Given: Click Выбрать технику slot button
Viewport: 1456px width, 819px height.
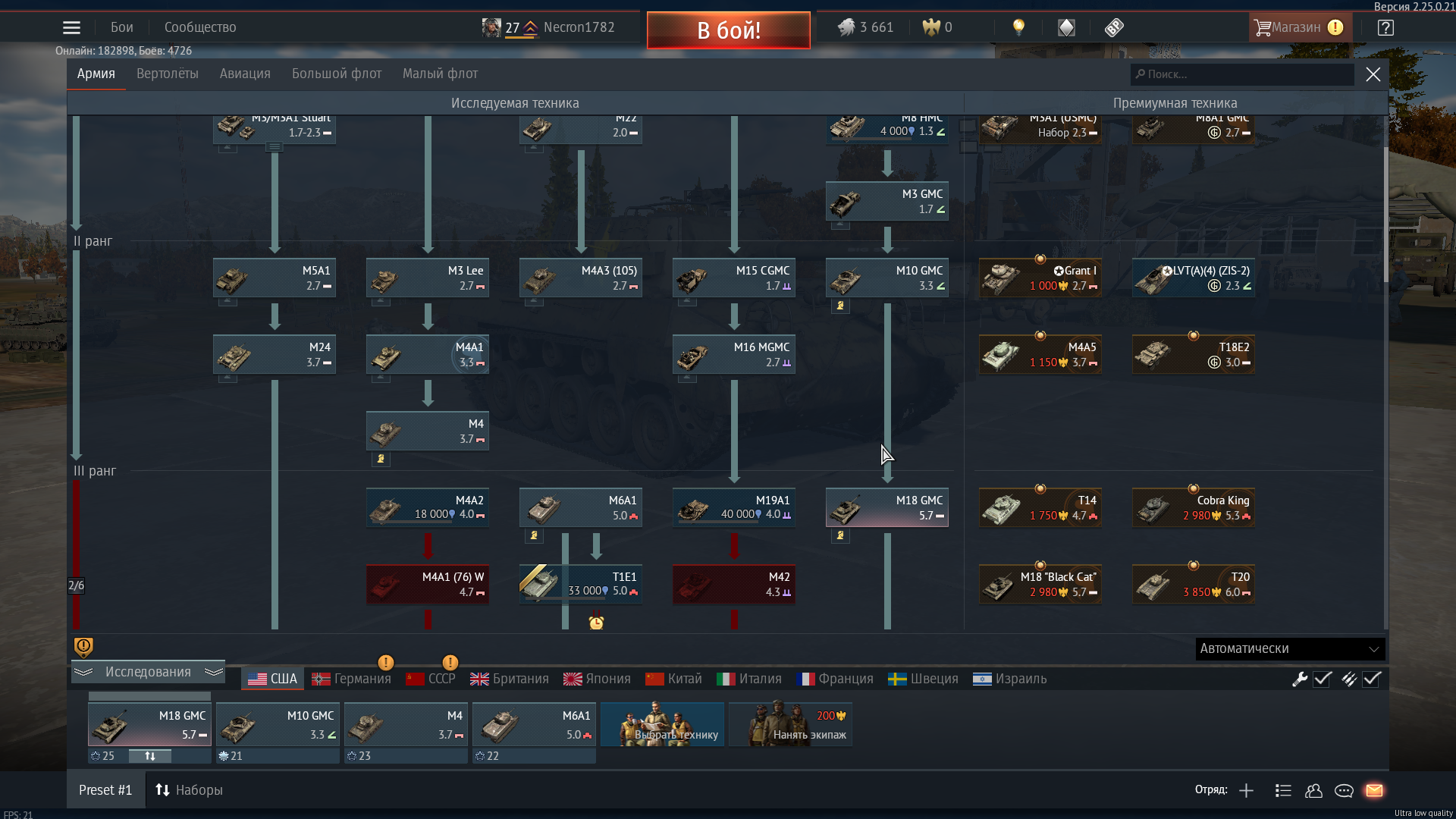Looking at the screenshot, I should click(662, 725).
